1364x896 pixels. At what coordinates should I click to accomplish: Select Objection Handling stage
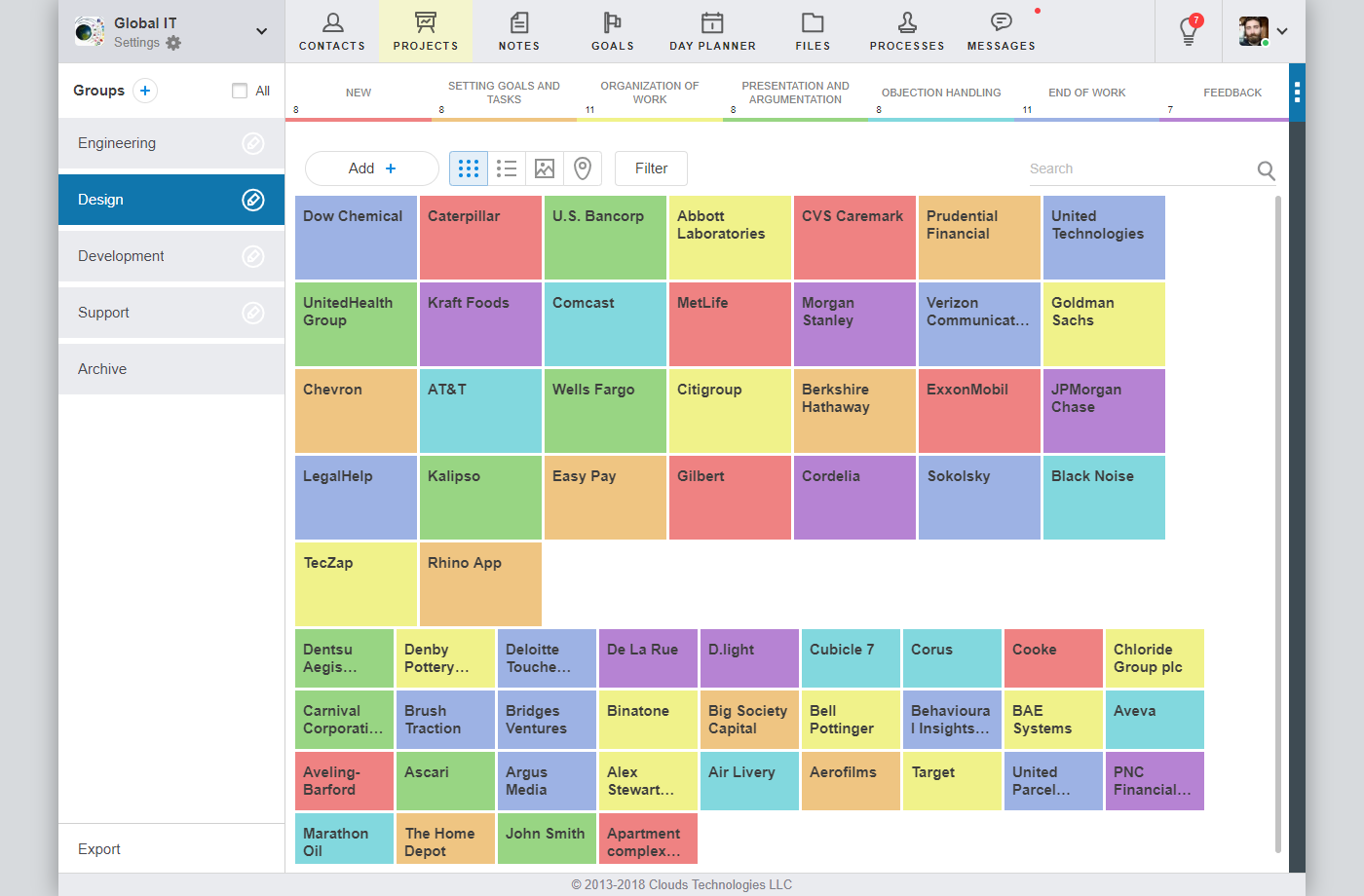pos(941,93)
